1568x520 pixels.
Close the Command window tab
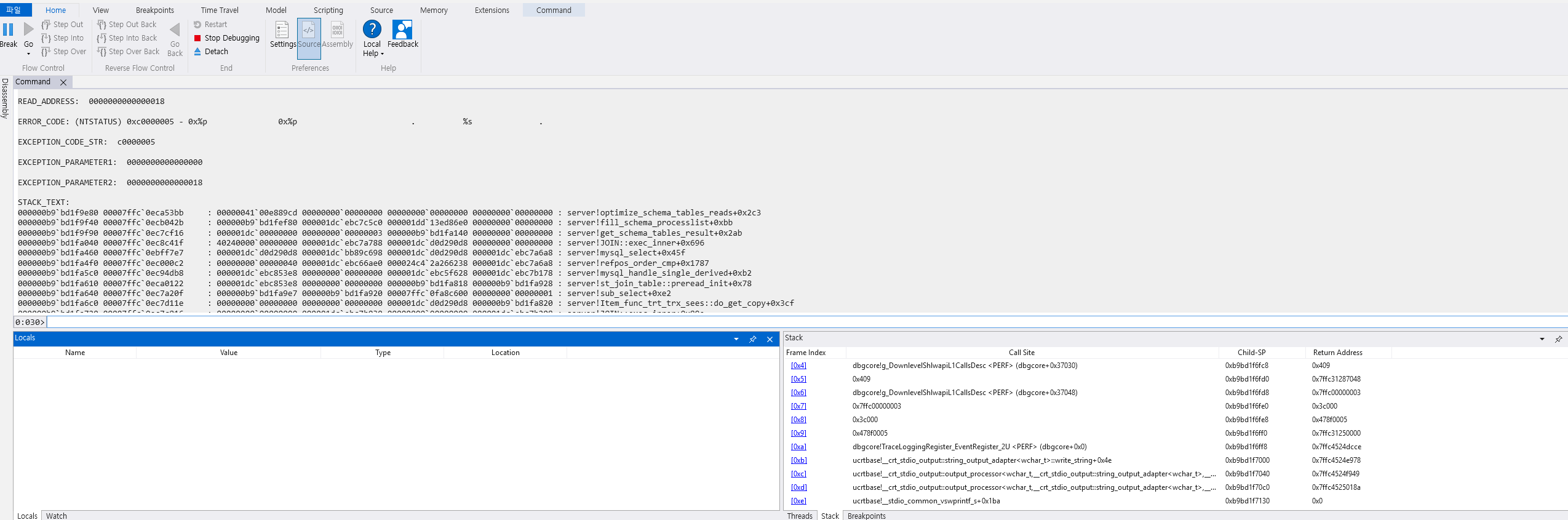tap(63, 82)
